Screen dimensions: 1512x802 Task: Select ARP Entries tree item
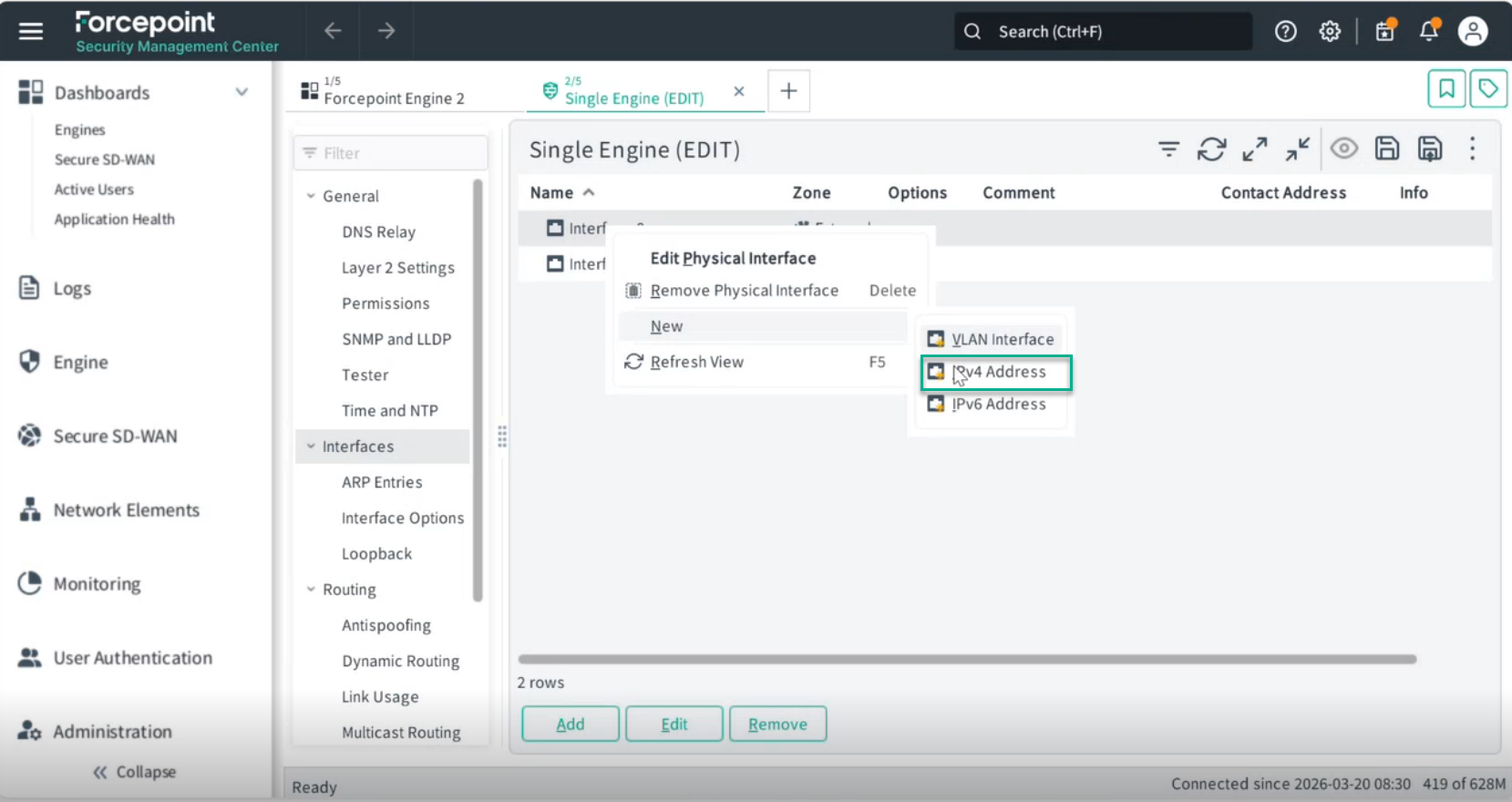pos(382,482)
